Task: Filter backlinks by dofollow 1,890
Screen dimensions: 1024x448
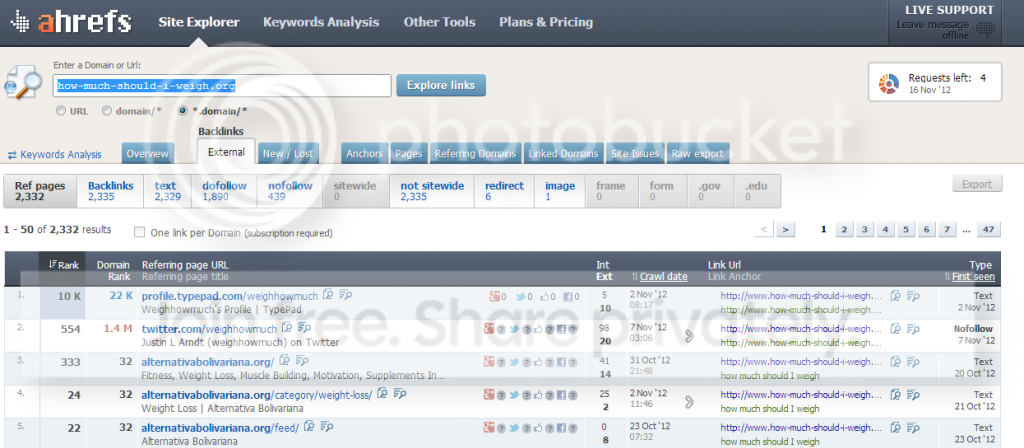Action: coord(224,191)
